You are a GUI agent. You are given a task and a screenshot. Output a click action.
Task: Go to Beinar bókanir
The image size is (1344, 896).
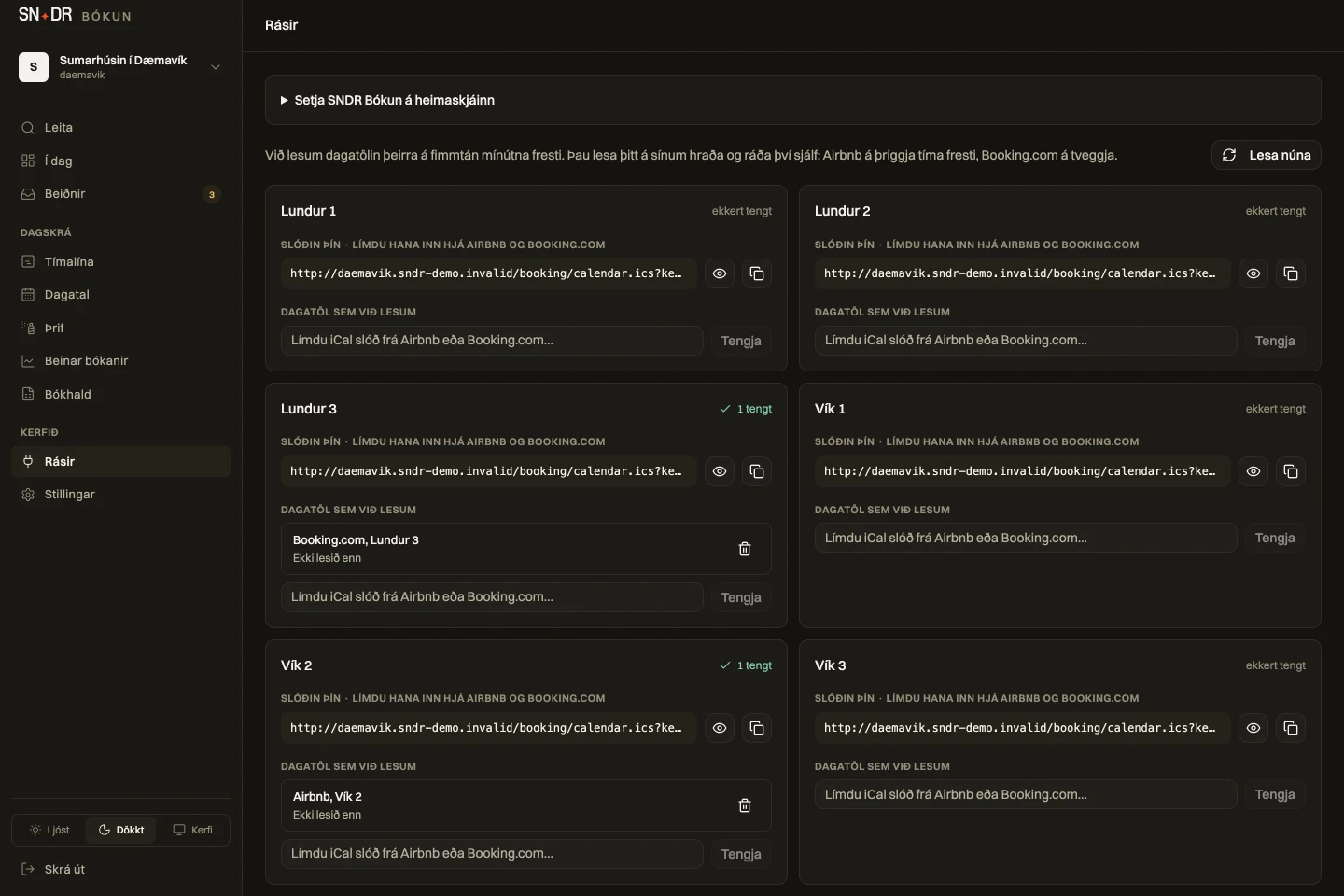(x=121, y=361)
